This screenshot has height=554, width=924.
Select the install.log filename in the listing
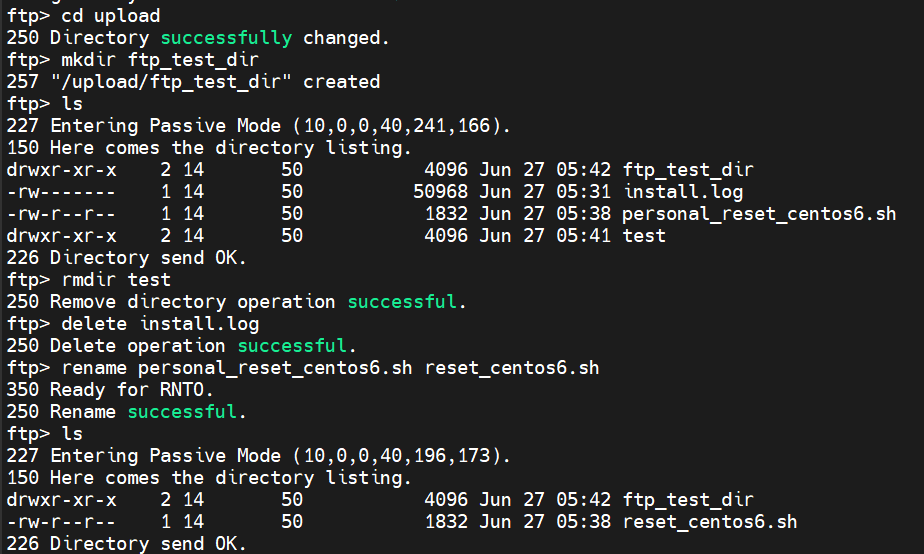click(x=683, y=192)
